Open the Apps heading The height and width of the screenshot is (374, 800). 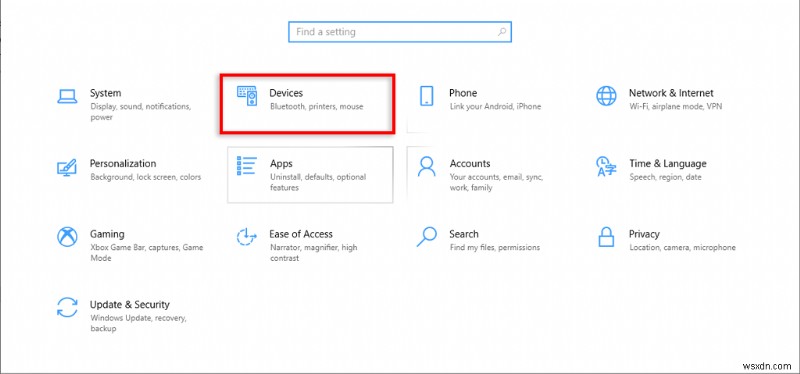[x=281, y=164]
